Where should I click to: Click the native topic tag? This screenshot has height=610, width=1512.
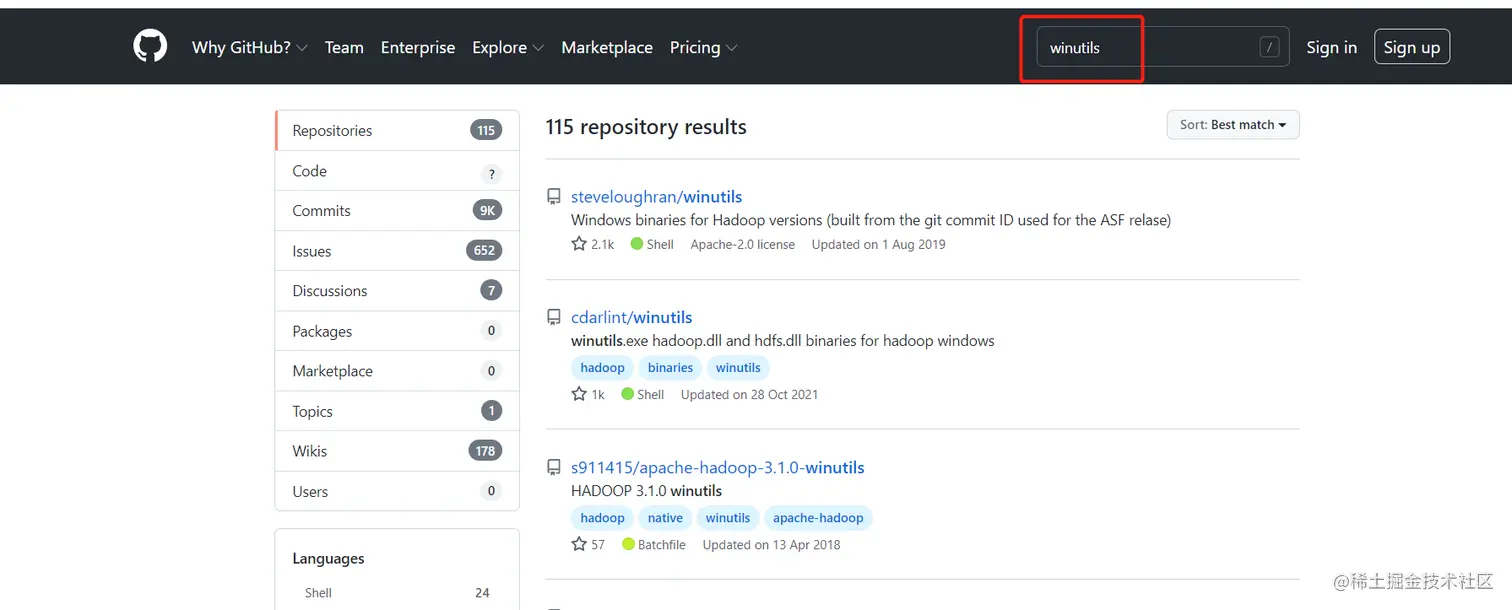pyautogui.click(x=665, y=518)
